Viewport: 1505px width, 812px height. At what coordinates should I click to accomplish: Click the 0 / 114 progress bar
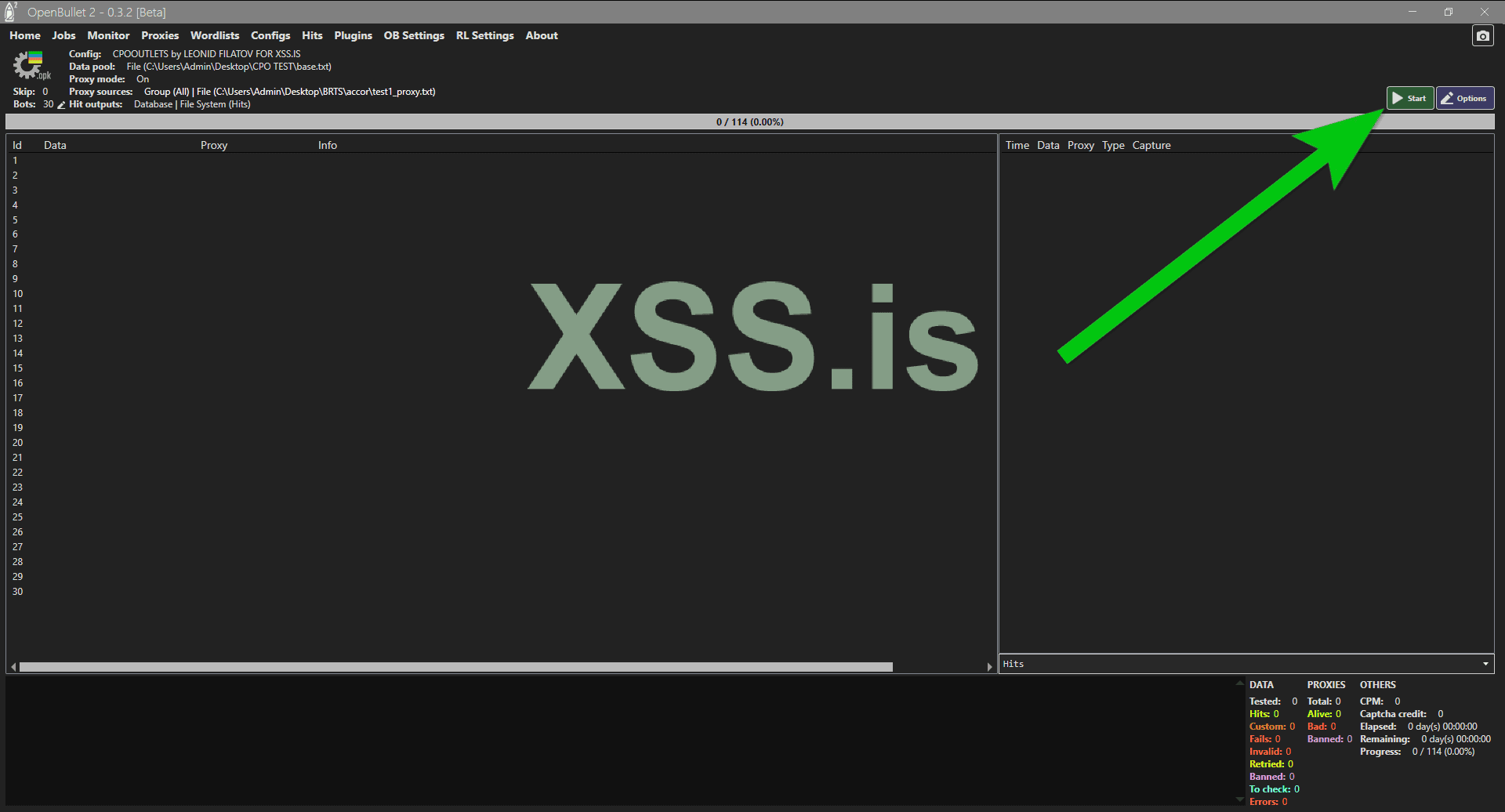tap(750, 121)
